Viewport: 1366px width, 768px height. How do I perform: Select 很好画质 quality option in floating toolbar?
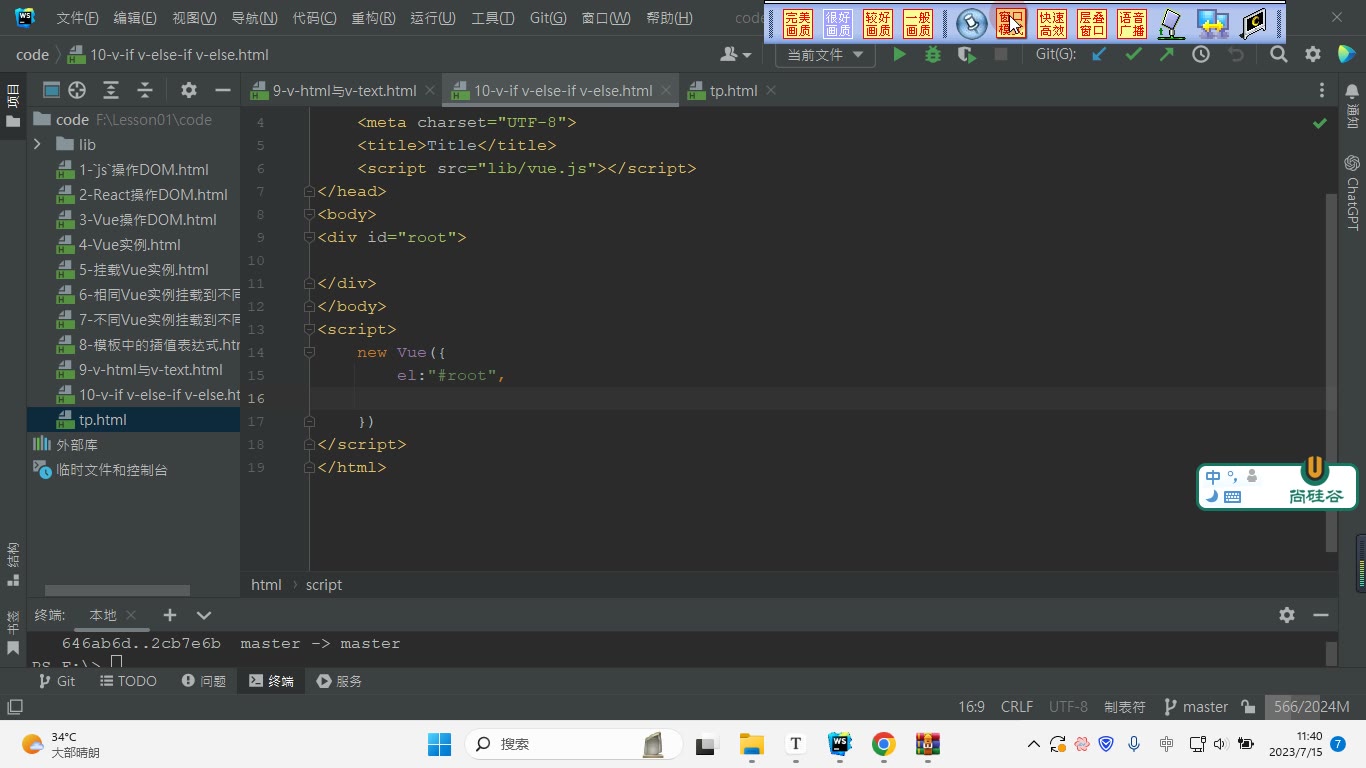pyautogui.click(x=838, y=24)
